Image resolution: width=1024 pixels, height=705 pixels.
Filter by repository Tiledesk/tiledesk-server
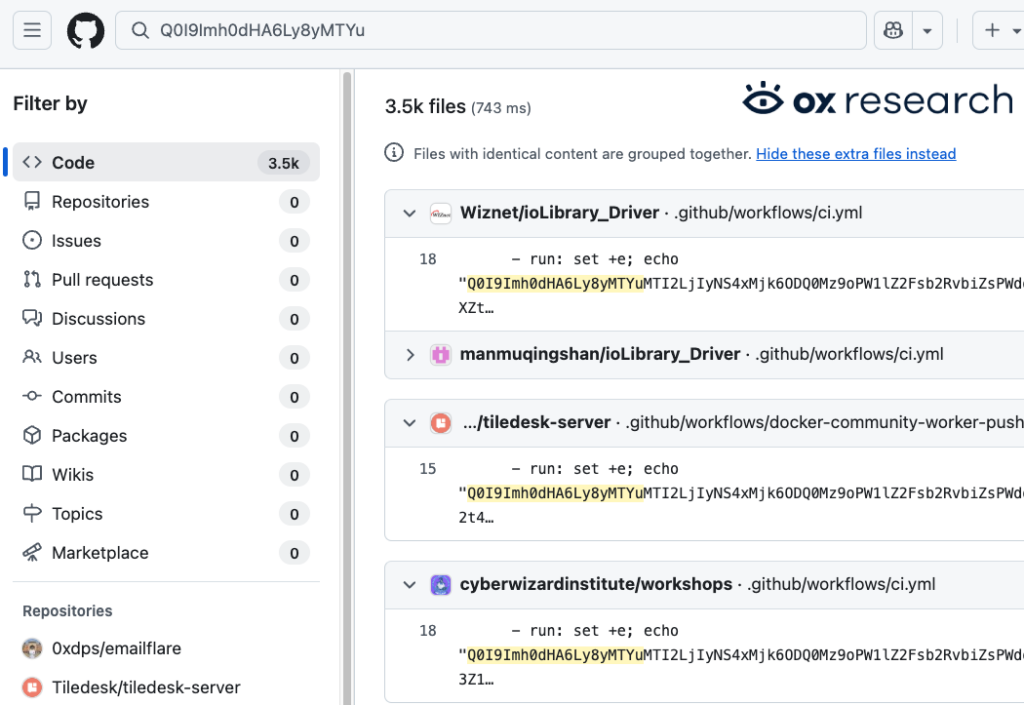point(146,687)
